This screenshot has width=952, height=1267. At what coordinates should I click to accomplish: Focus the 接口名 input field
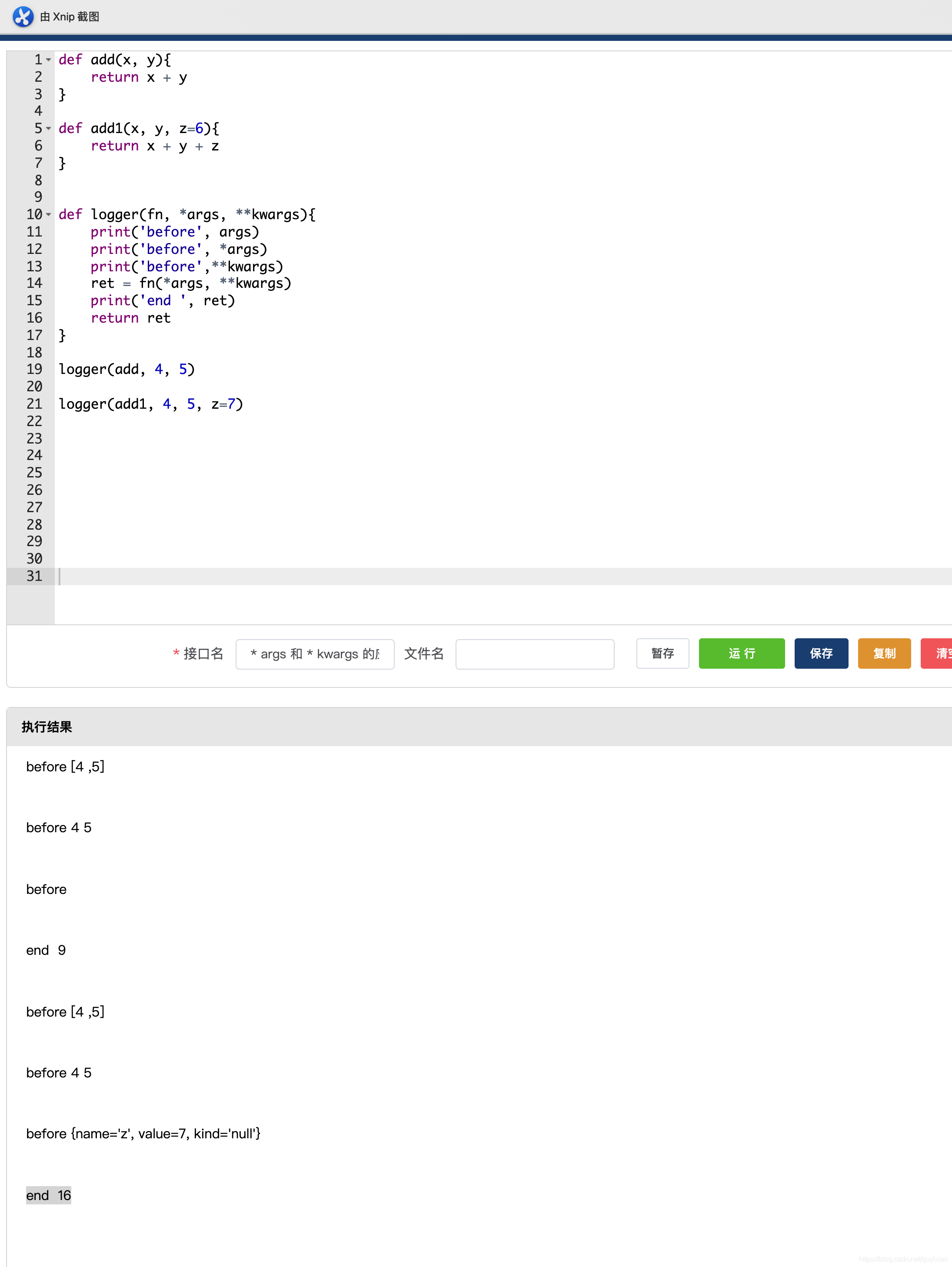click(315, 654)
